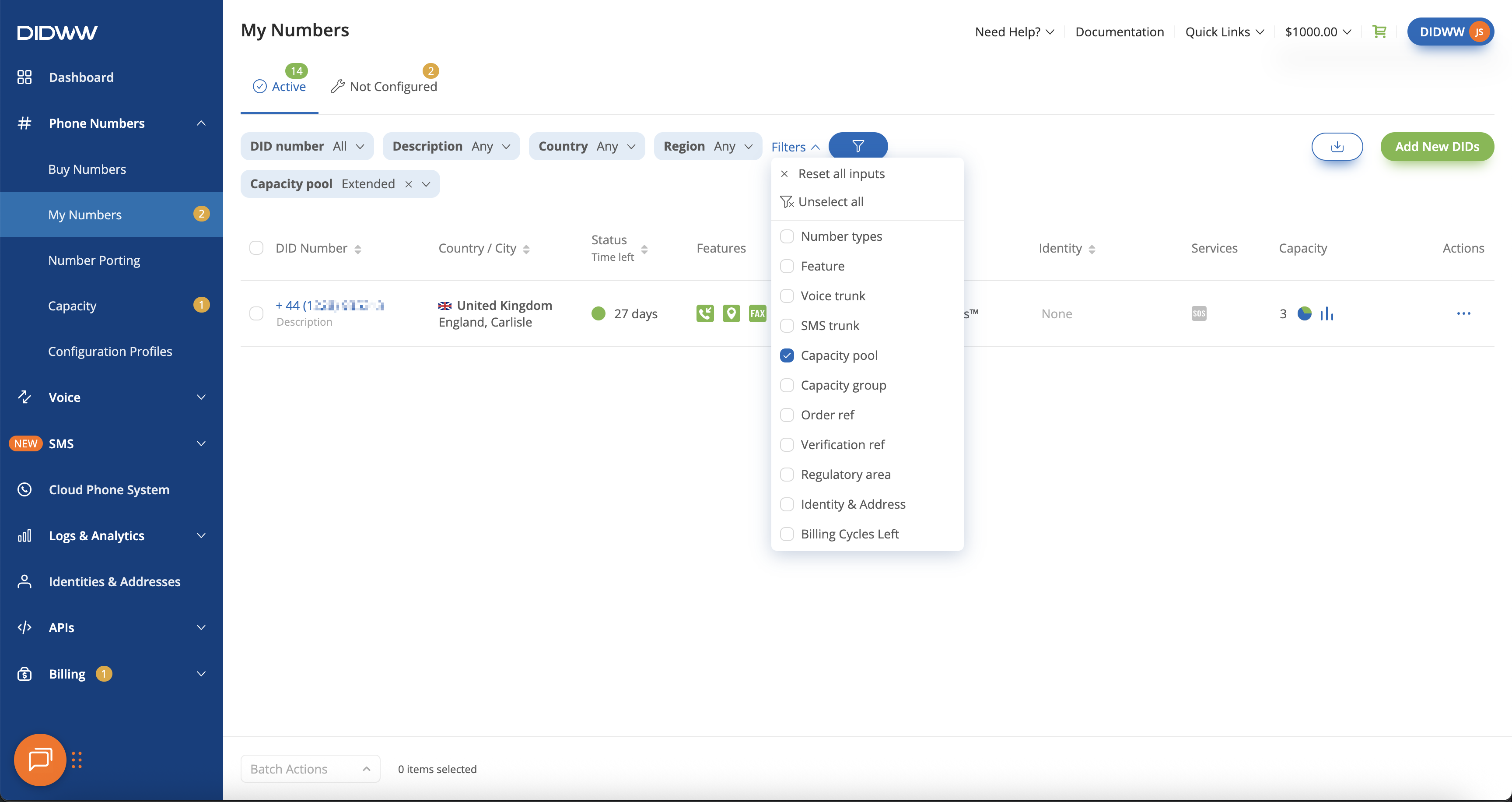
Task: Enable the Order ref filter
Action: point(787,415)
